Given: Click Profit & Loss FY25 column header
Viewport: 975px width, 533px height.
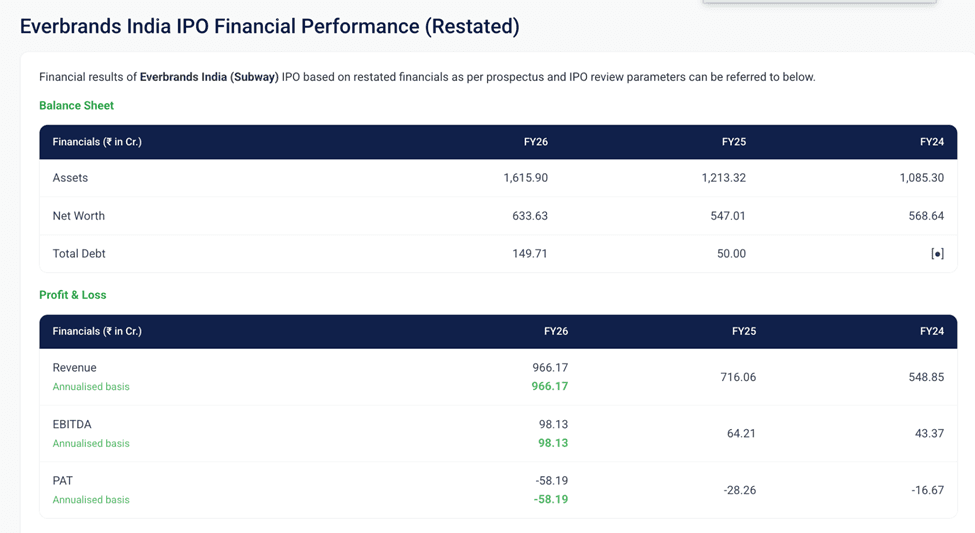Looking at the screenshot, I should pyautogui.click(x=744, y=331).
